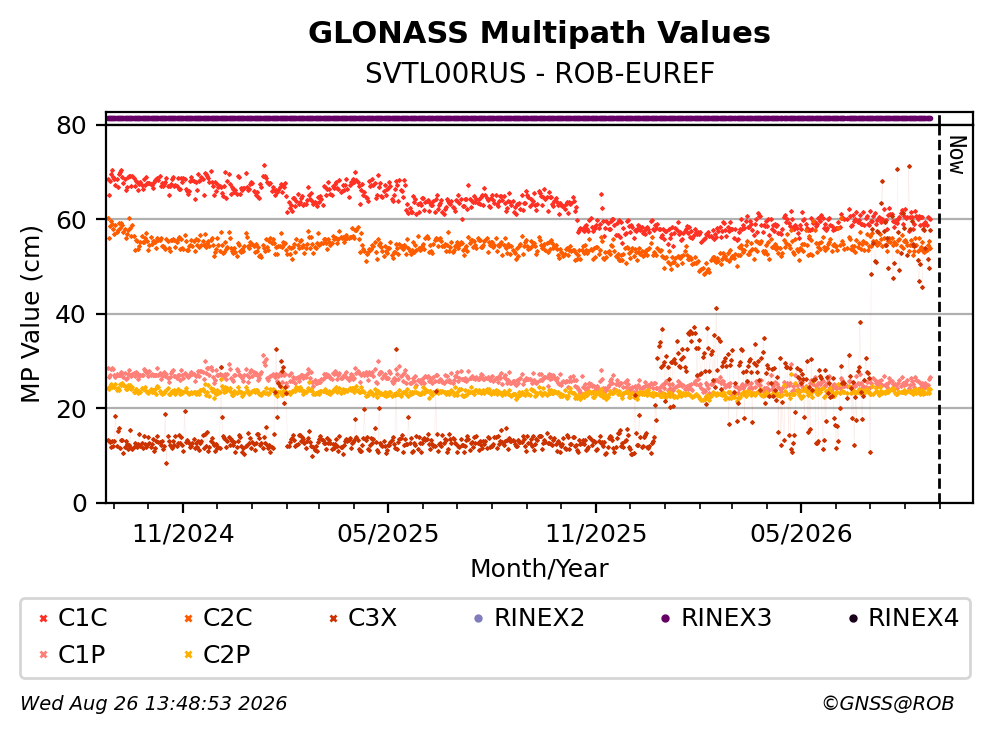
Task: Click the C1C legend entry
Action: (x=73, y=617)
